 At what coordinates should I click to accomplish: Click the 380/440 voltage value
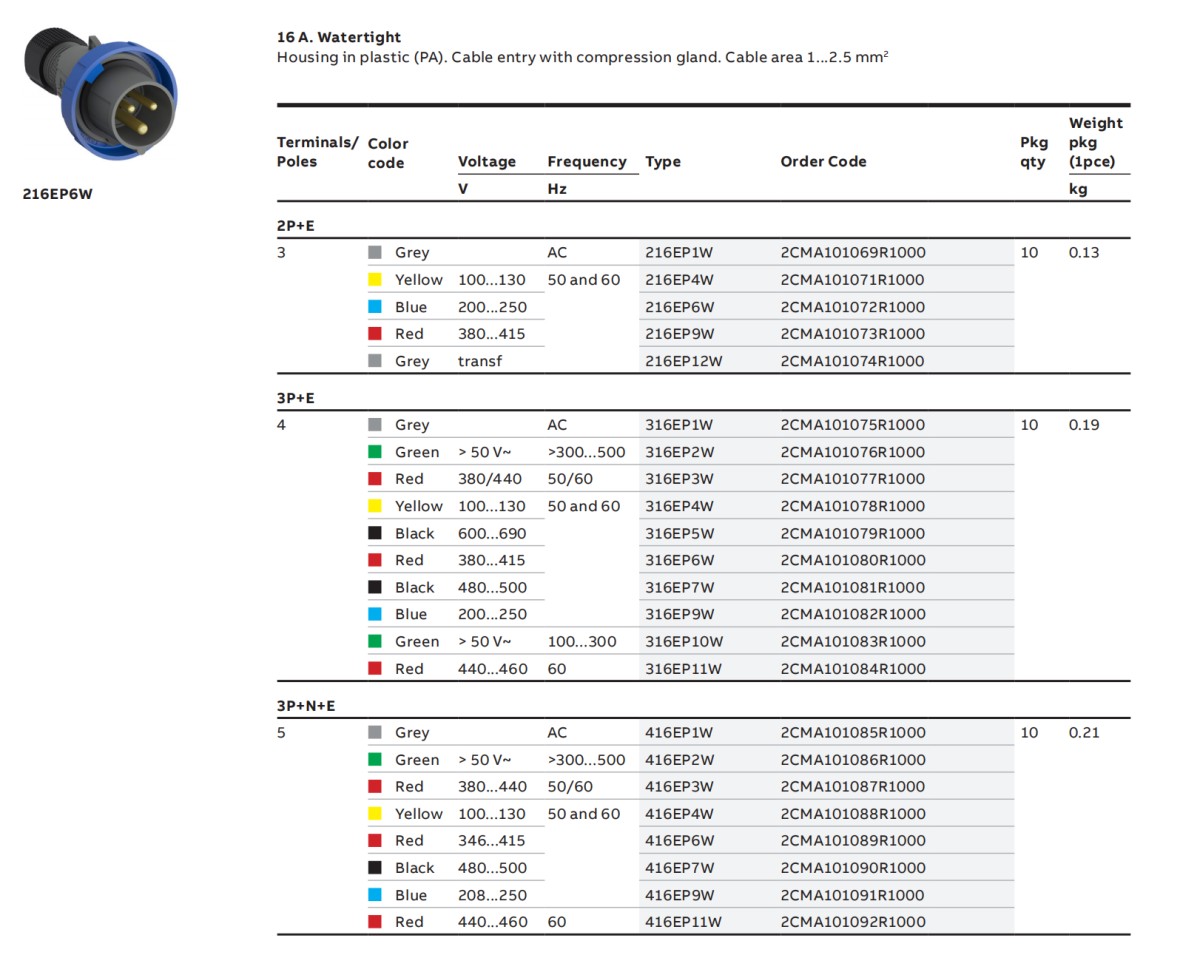point(490,479)
